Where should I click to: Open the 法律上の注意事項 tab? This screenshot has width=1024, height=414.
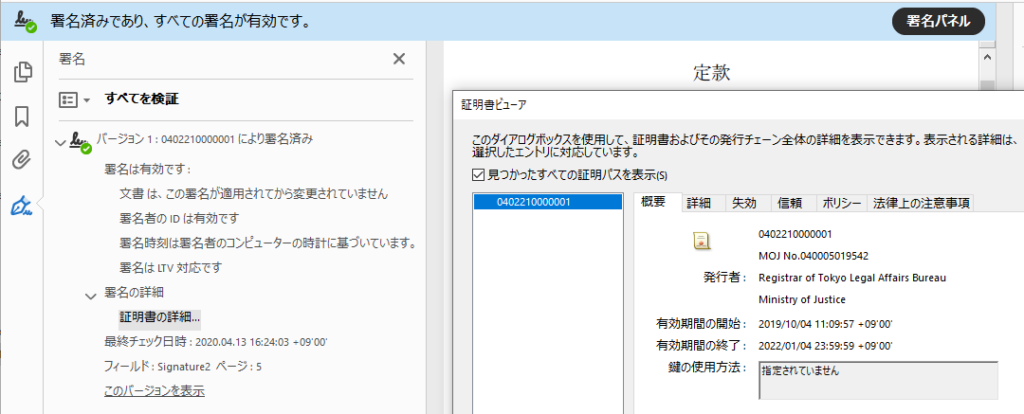pos(919,202)
